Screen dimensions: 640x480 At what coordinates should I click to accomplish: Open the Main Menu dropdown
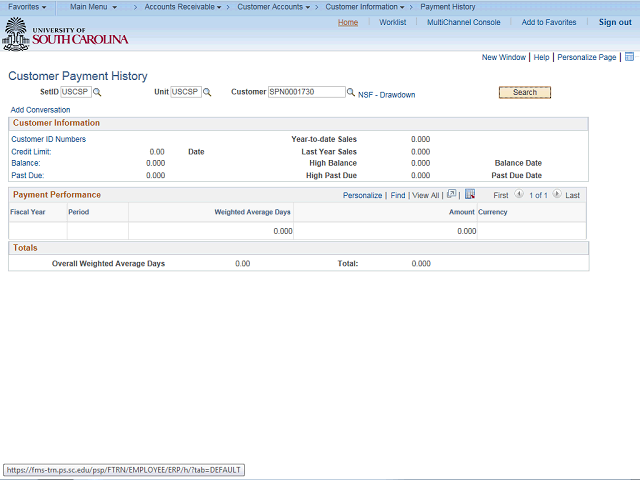click(x=93, y=7)
